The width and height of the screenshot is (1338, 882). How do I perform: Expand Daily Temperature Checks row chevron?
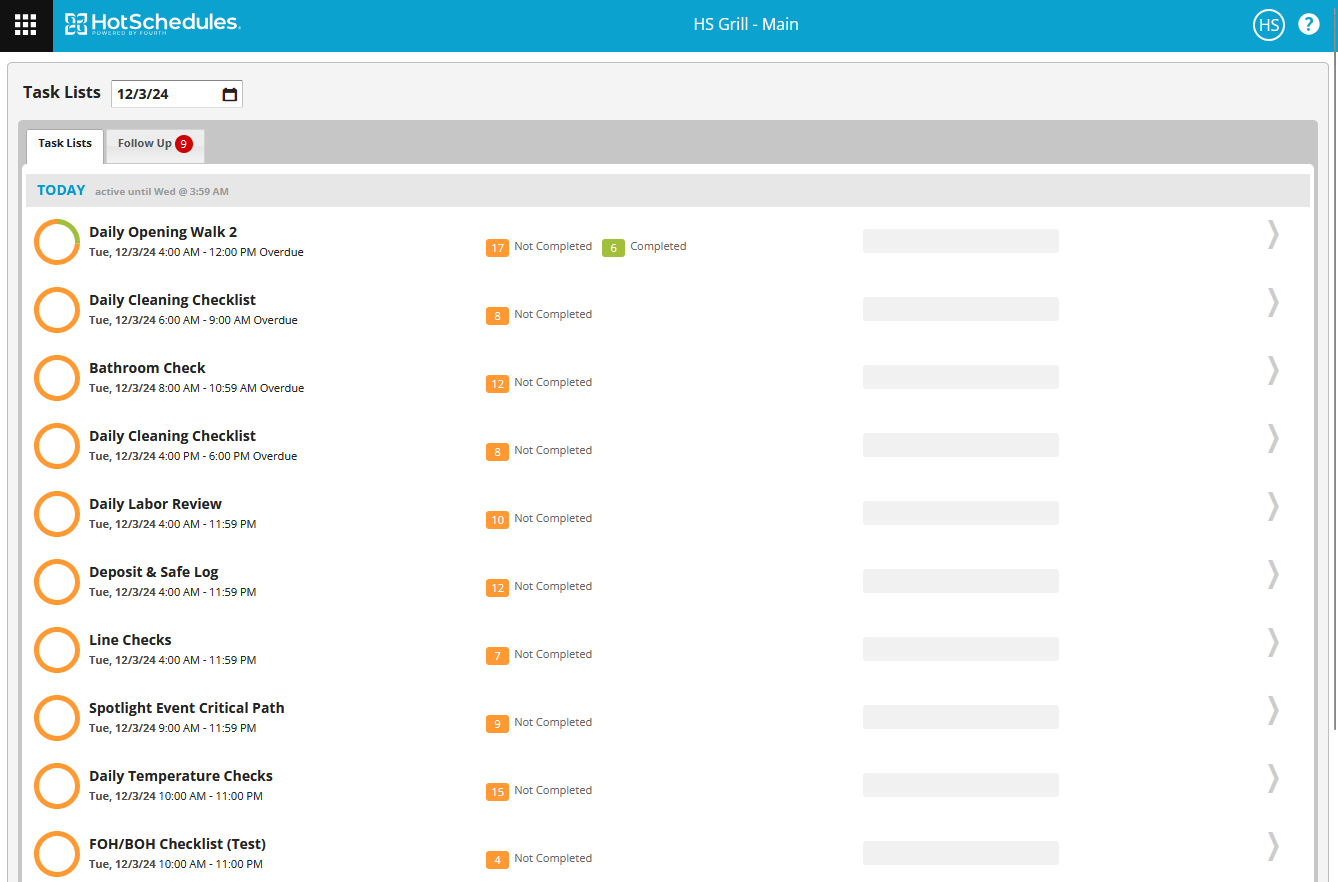click(1273, 778)
